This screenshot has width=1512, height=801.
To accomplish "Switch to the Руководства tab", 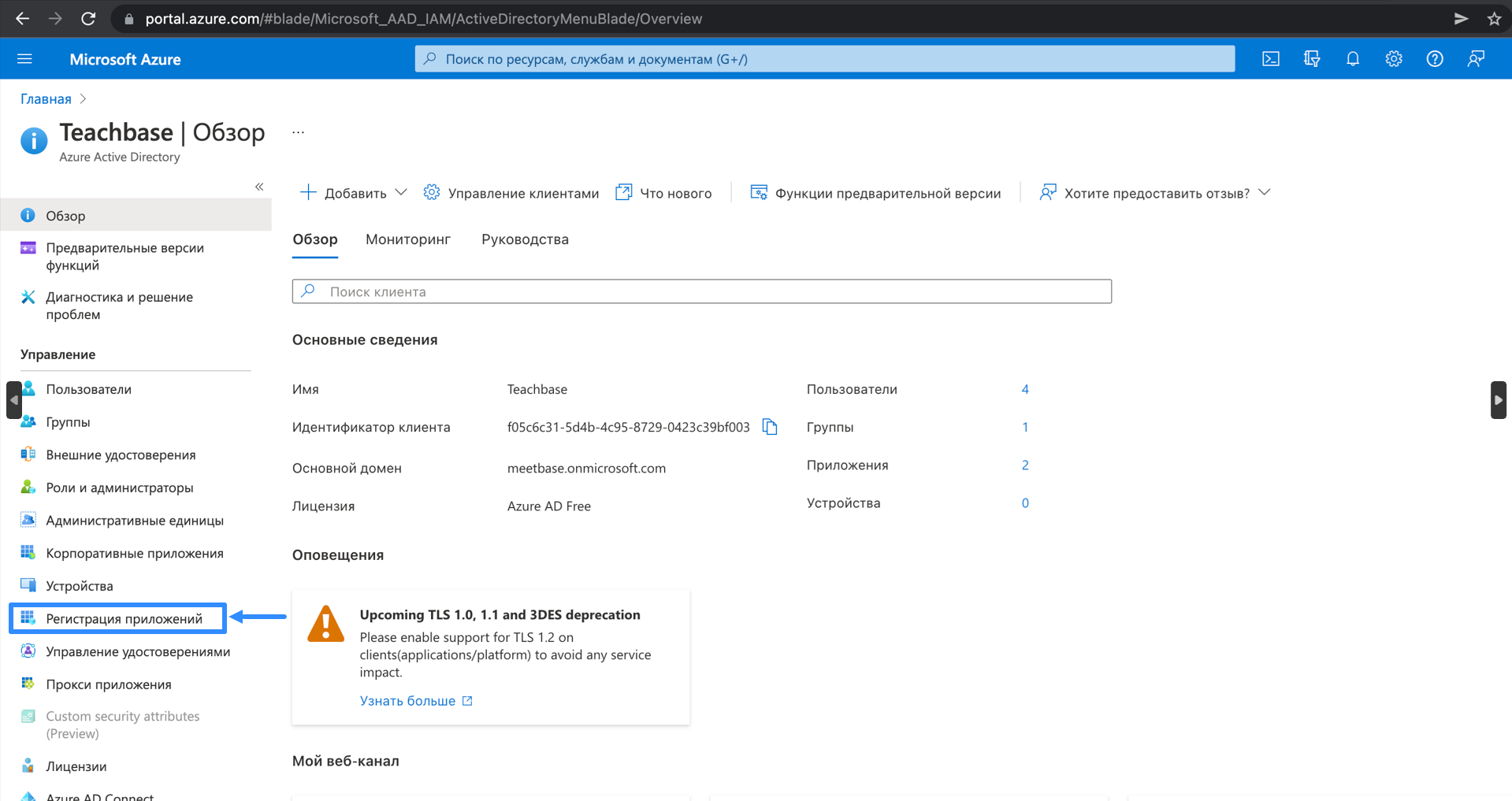I will (525, 239).
